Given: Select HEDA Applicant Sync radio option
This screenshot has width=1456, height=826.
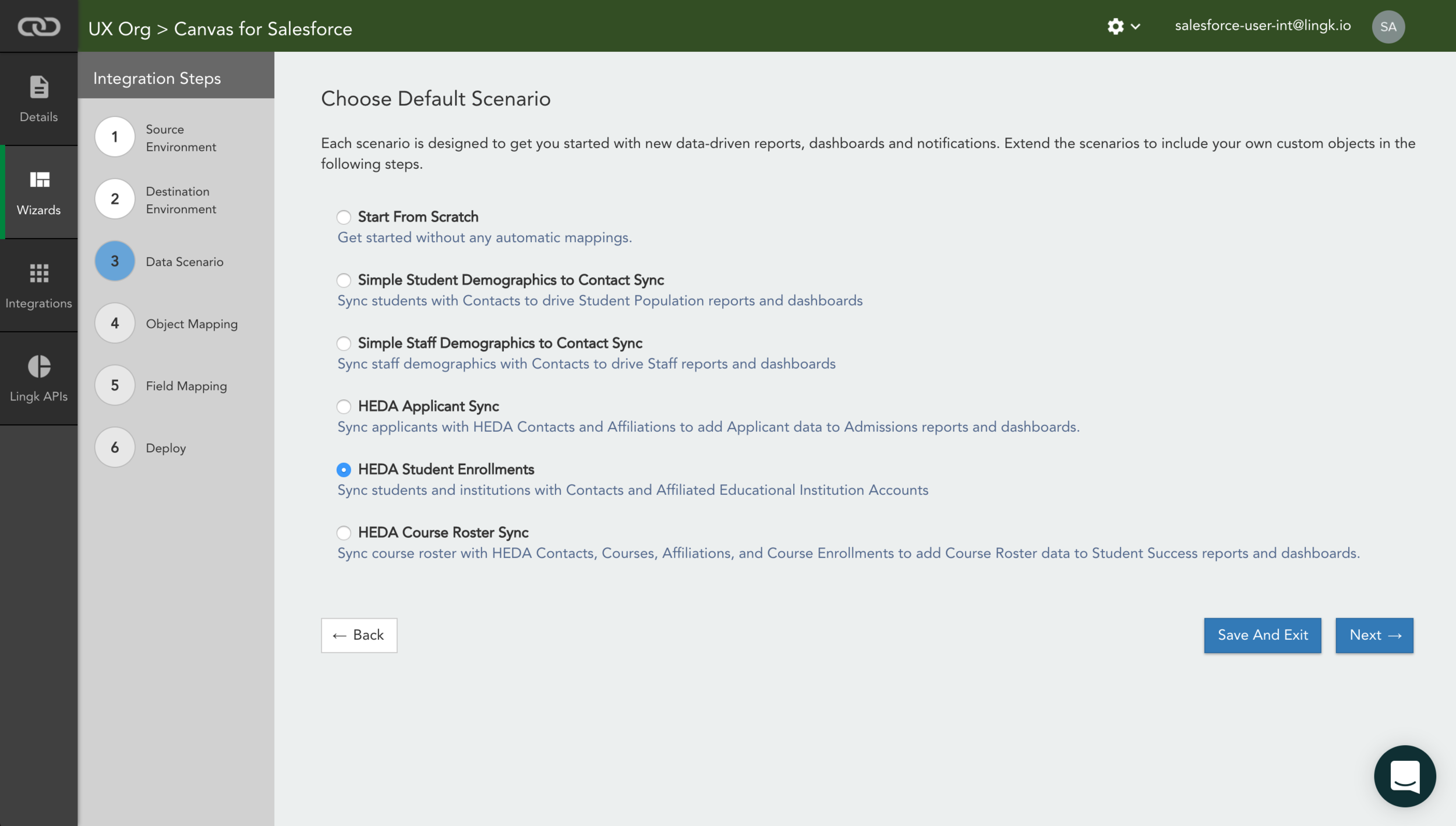Looking at the screenshot, I should [344, 406].
